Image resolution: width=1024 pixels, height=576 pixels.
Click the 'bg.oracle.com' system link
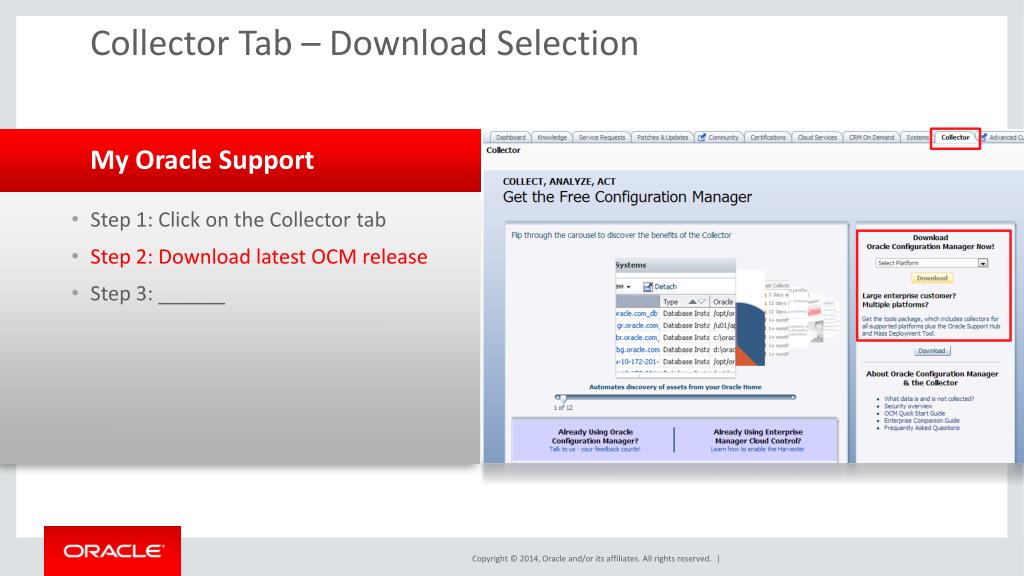tap(637, 349)
